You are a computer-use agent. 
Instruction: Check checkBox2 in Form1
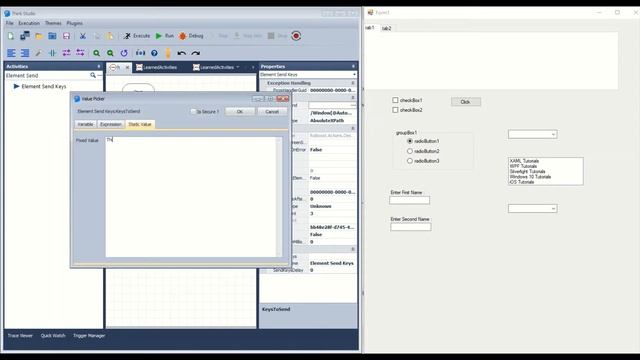pos(395,110)
